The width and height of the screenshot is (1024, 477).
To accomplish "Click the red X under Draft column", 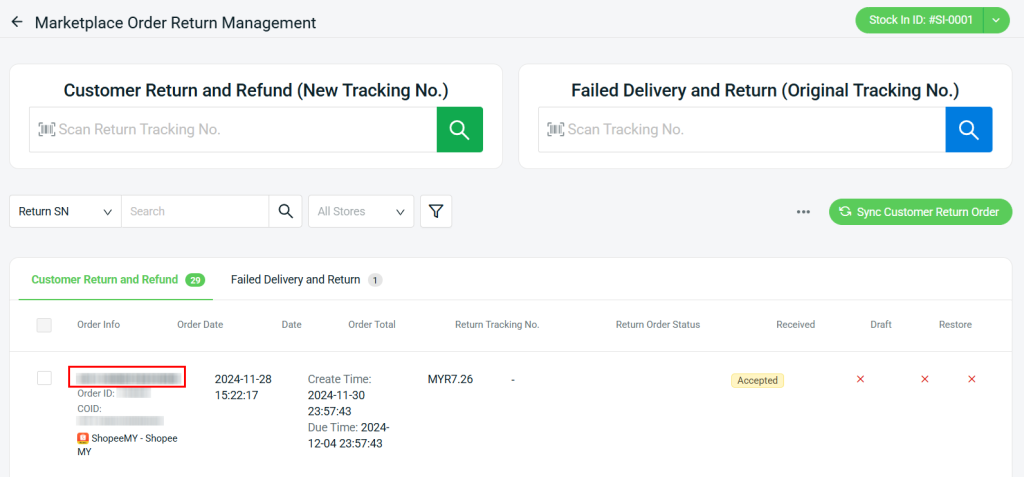I will pos(924,379).
